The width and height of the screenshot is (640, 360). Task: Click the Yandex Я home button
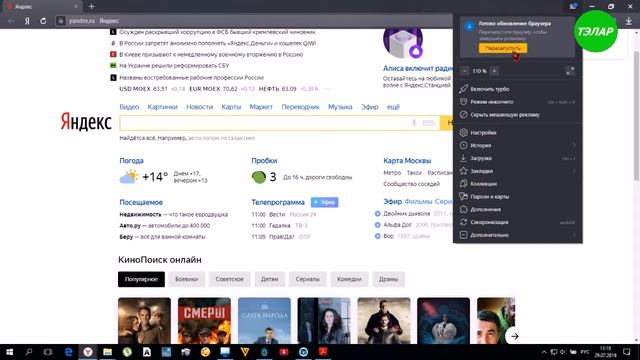coord(27,21)
